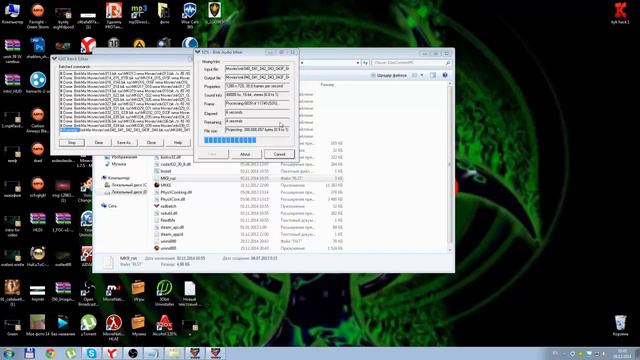
Task: Click Stop in the RAD Batch Editor
Action: pyautogui.click(x=72, y=142)
